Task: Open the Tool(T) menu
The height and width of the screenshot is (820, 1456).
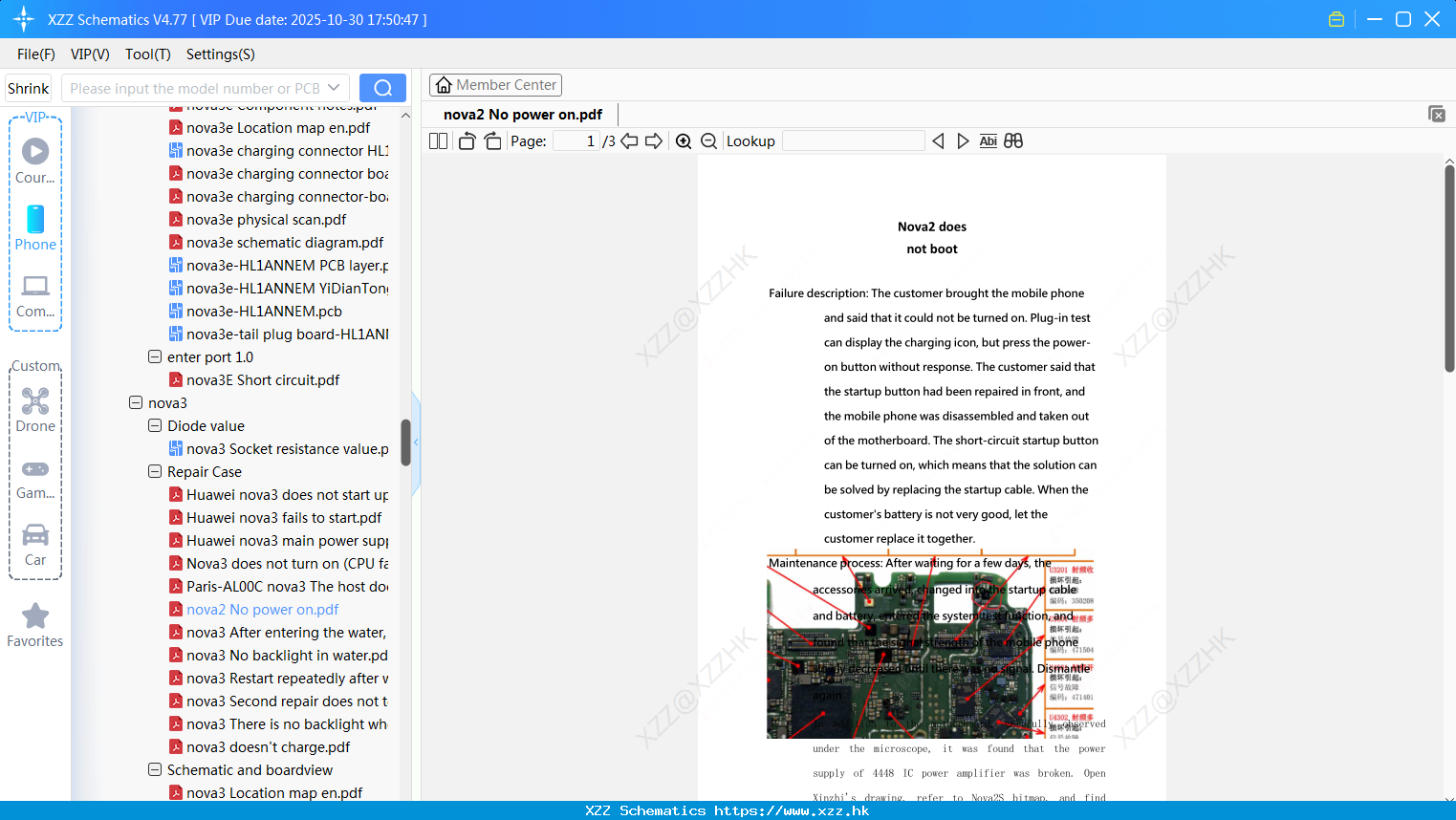Action: (x=148, y=54)
